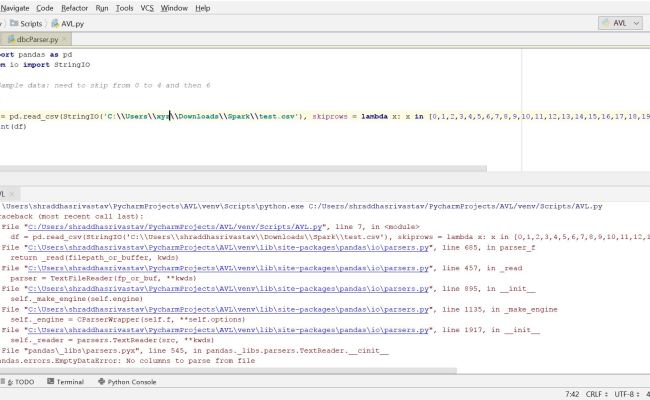
Task: Open the Refactor menu
Action: click(x=74, y=8)
